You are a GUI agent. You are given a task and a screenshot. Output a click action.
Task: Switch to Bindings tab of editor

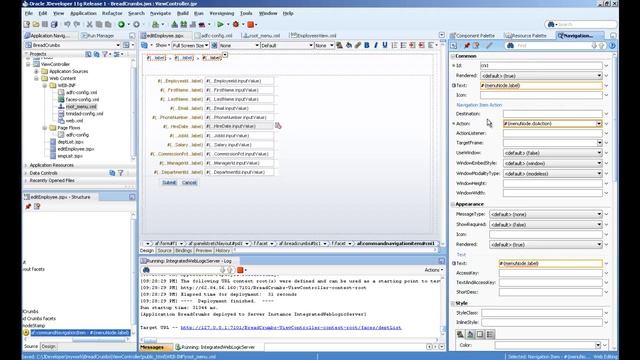tap(183, 250)
